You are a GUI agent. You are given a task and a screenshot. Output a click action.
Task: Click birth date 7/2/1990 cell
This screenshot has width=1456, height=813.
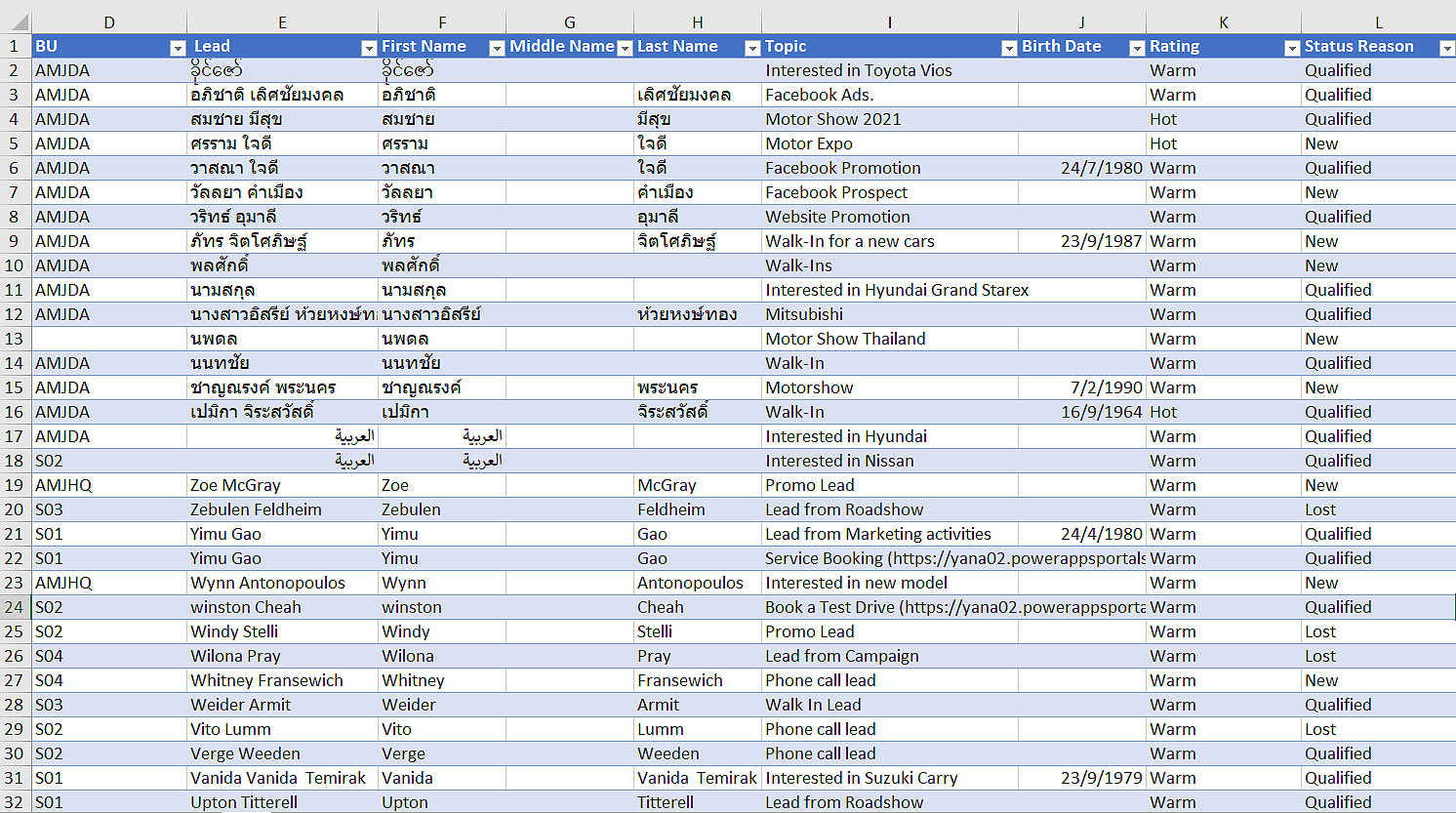click(x=1082, y=387)
